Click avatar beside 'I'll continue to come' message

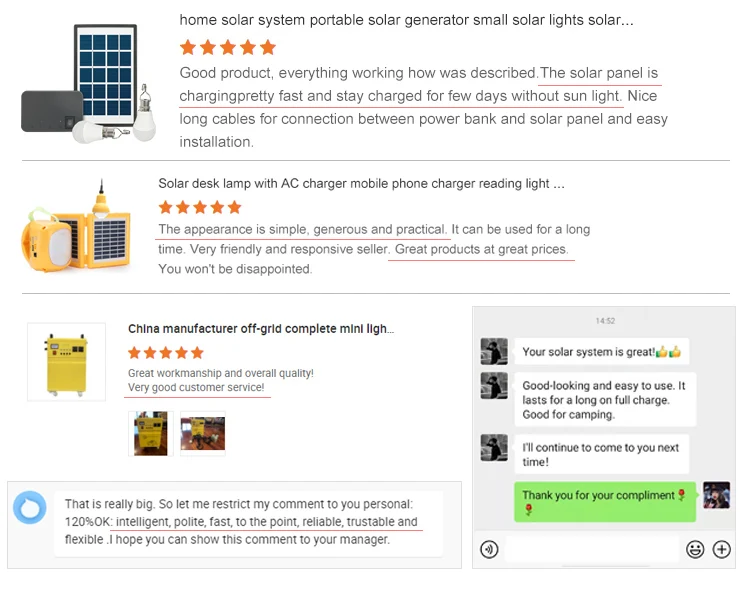tap(492, 448)
